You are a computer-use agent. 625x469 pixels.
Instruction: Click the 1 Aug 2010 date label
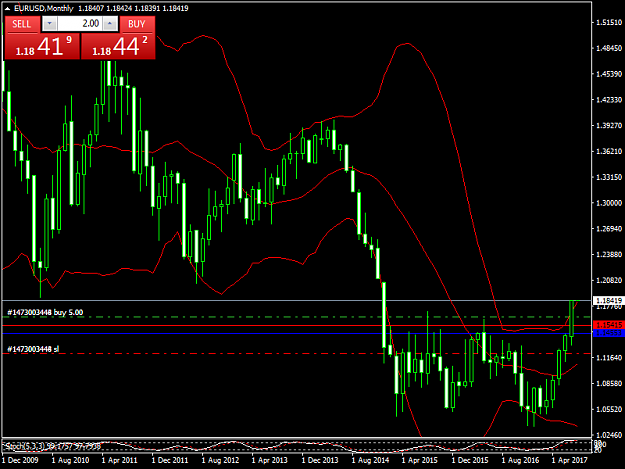click(x=71, y=460)
